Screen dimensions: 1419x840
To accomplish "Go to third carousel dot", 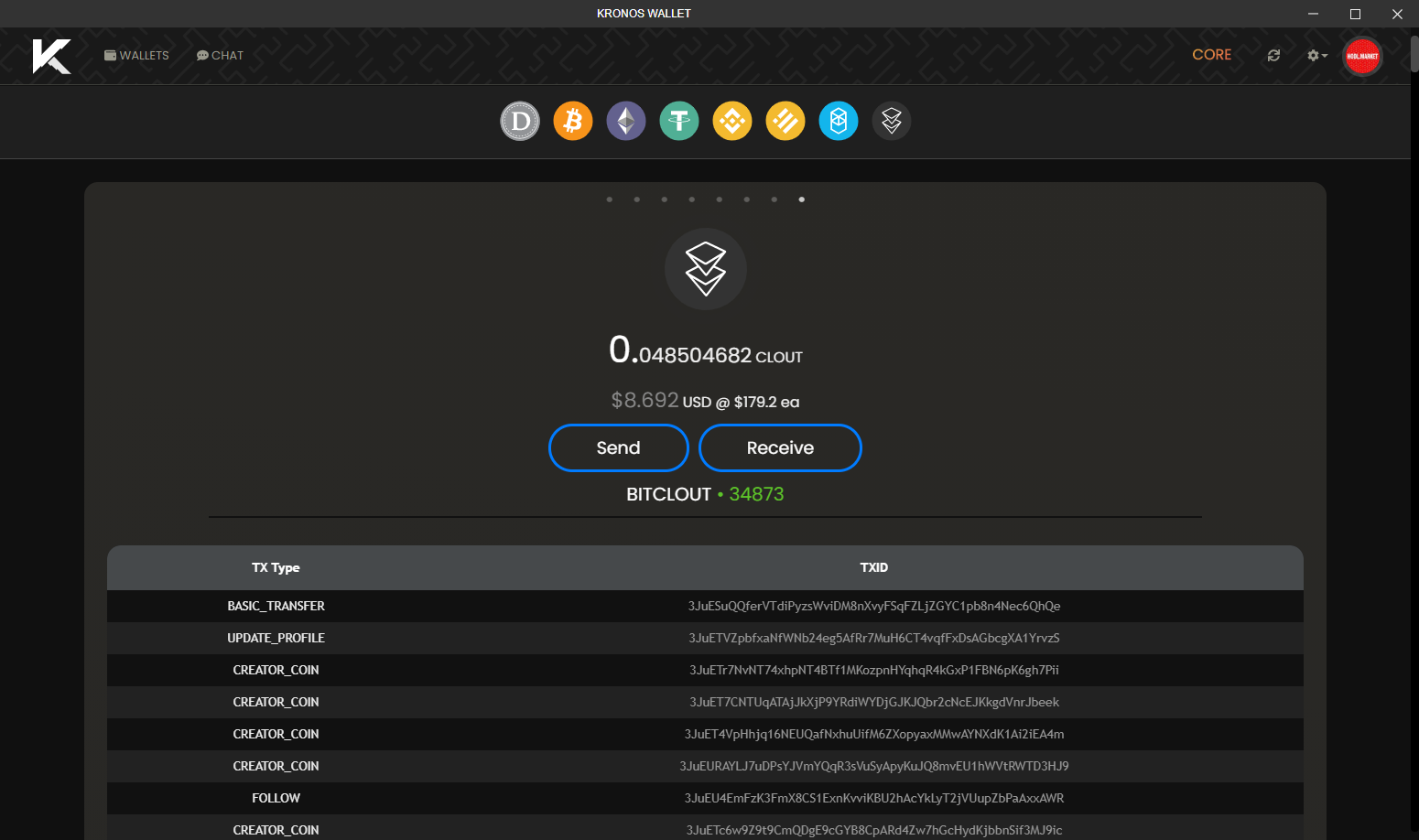I will coord(665,199).
